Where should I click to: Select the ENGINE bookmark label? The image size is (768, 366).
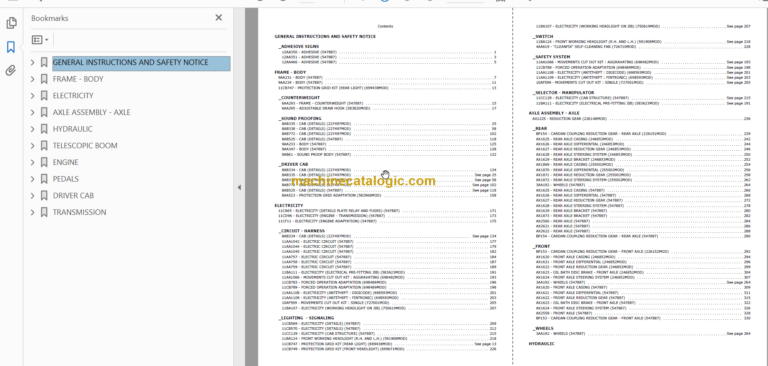[x=66, y=163]
